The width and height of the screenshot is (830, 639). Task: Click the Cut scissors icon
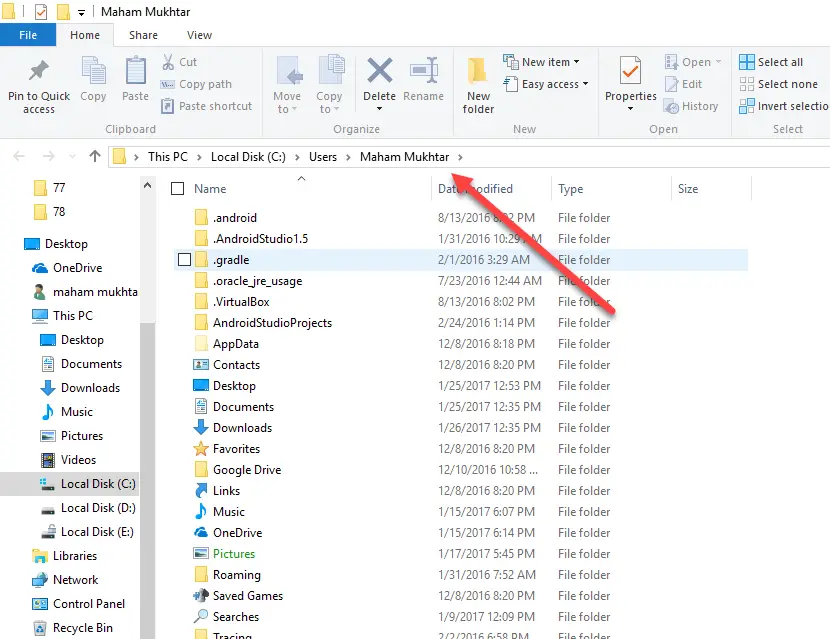click(x=168, y=62)
